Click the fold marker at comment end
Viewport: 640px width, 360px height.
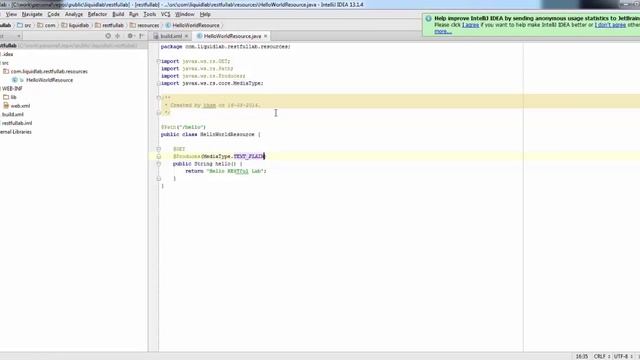pyautogui.click(x=158, y=113)
